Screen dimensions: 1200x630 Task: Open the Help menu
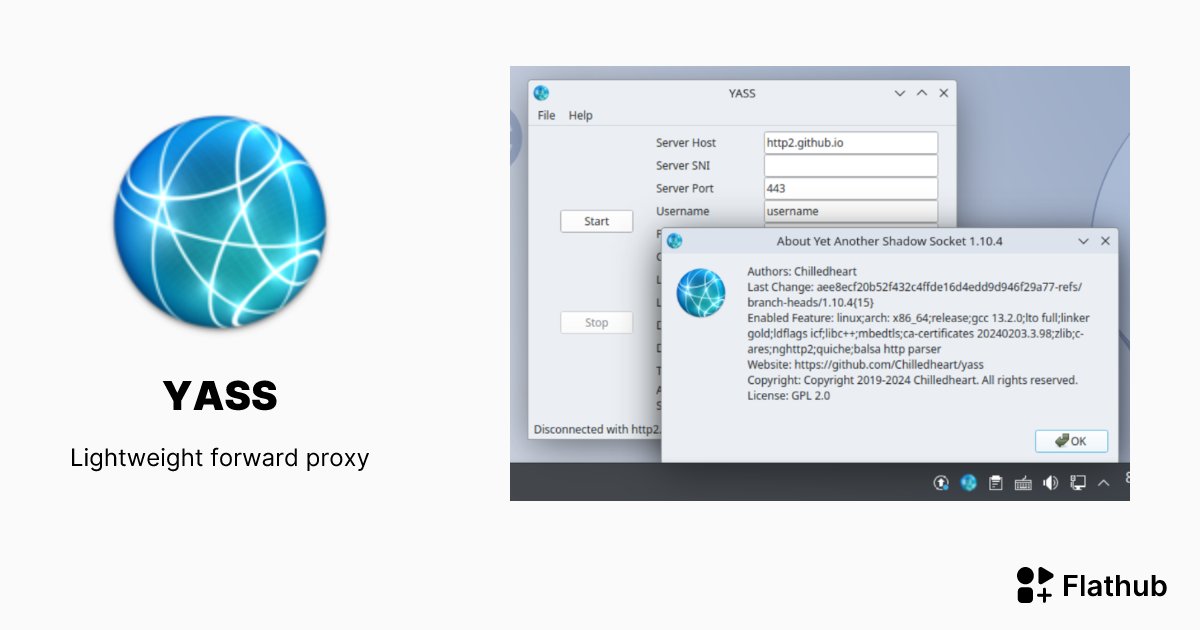[580, 116]
